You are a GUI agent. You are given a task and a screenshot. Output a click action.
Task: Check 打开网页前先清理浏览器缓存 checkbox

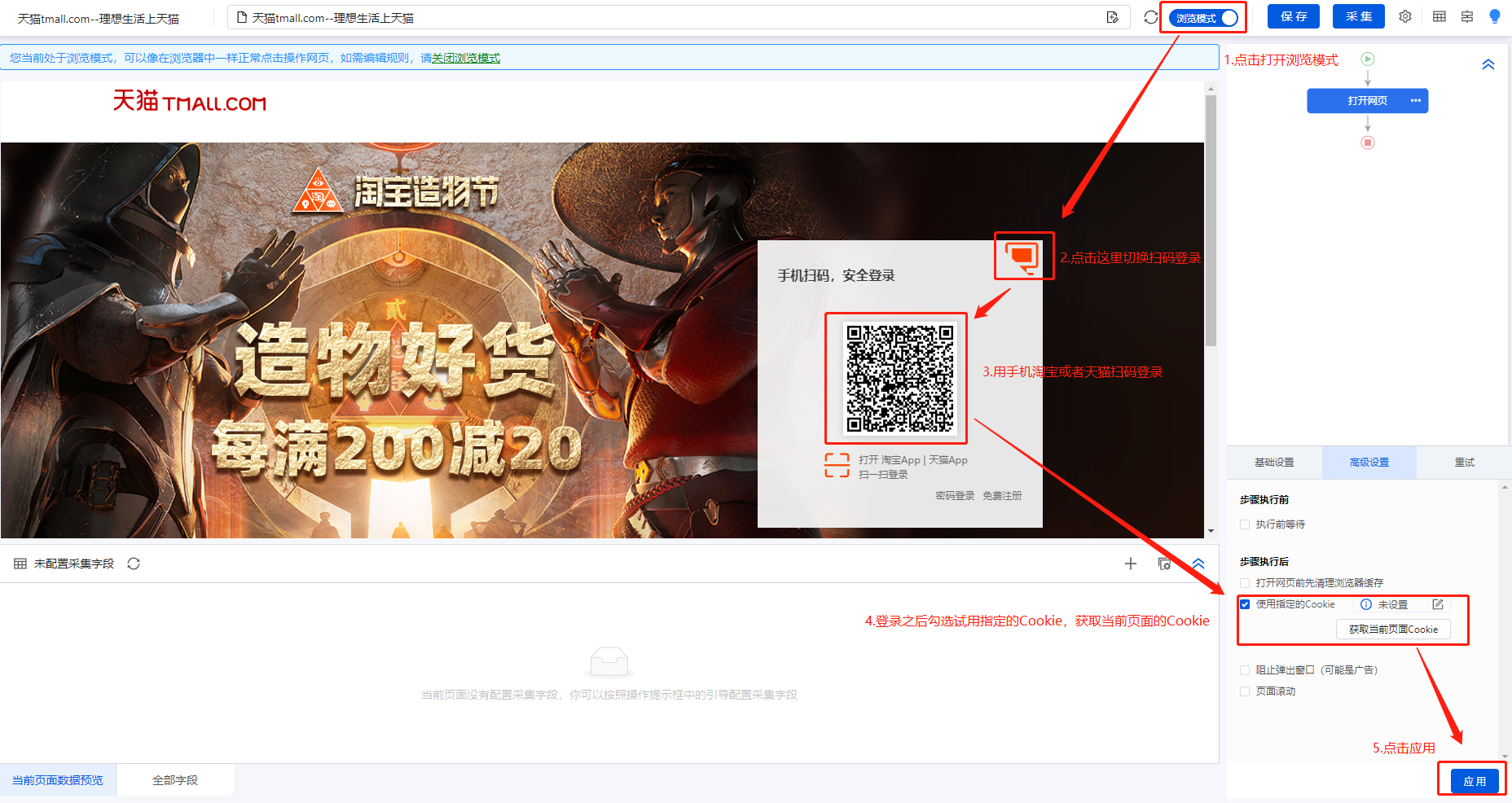pos(1245,583)
